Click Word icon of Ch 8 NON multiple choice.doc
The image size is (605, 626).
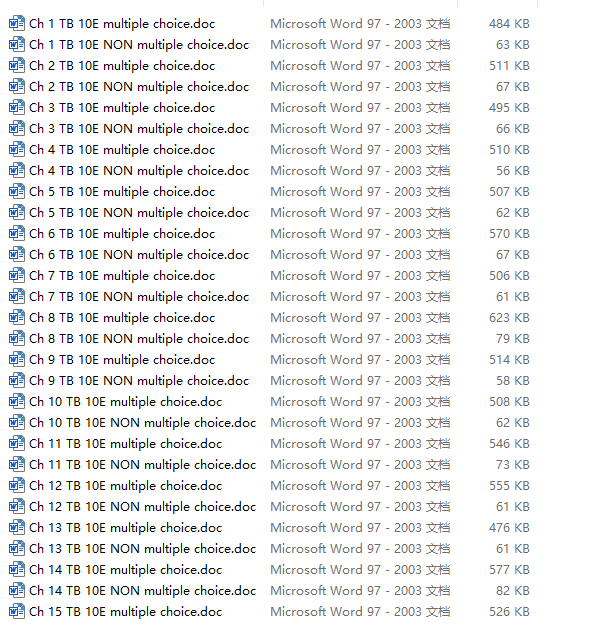tap(16, 339)
